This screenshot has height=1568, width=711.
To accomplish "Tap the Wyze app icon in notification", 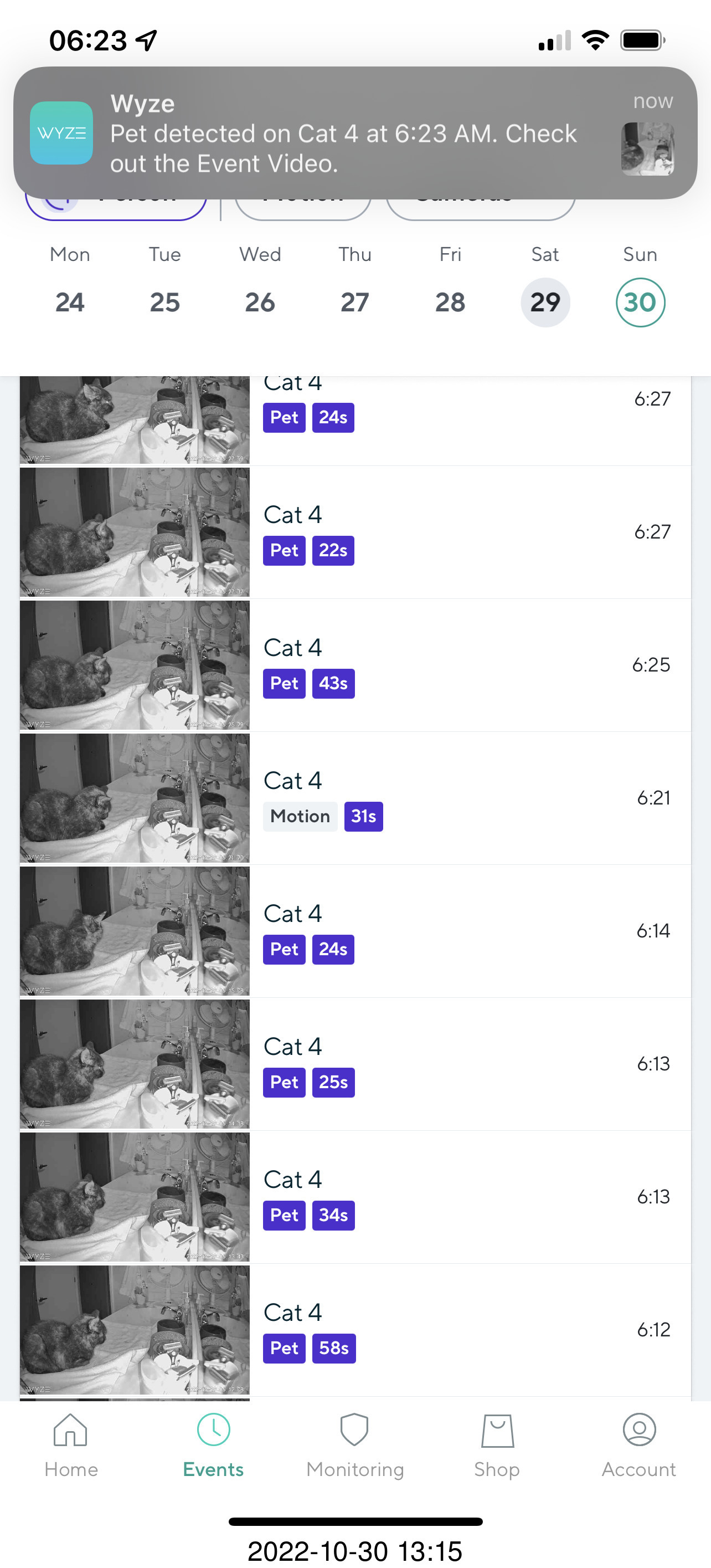I will click(61, 132).
